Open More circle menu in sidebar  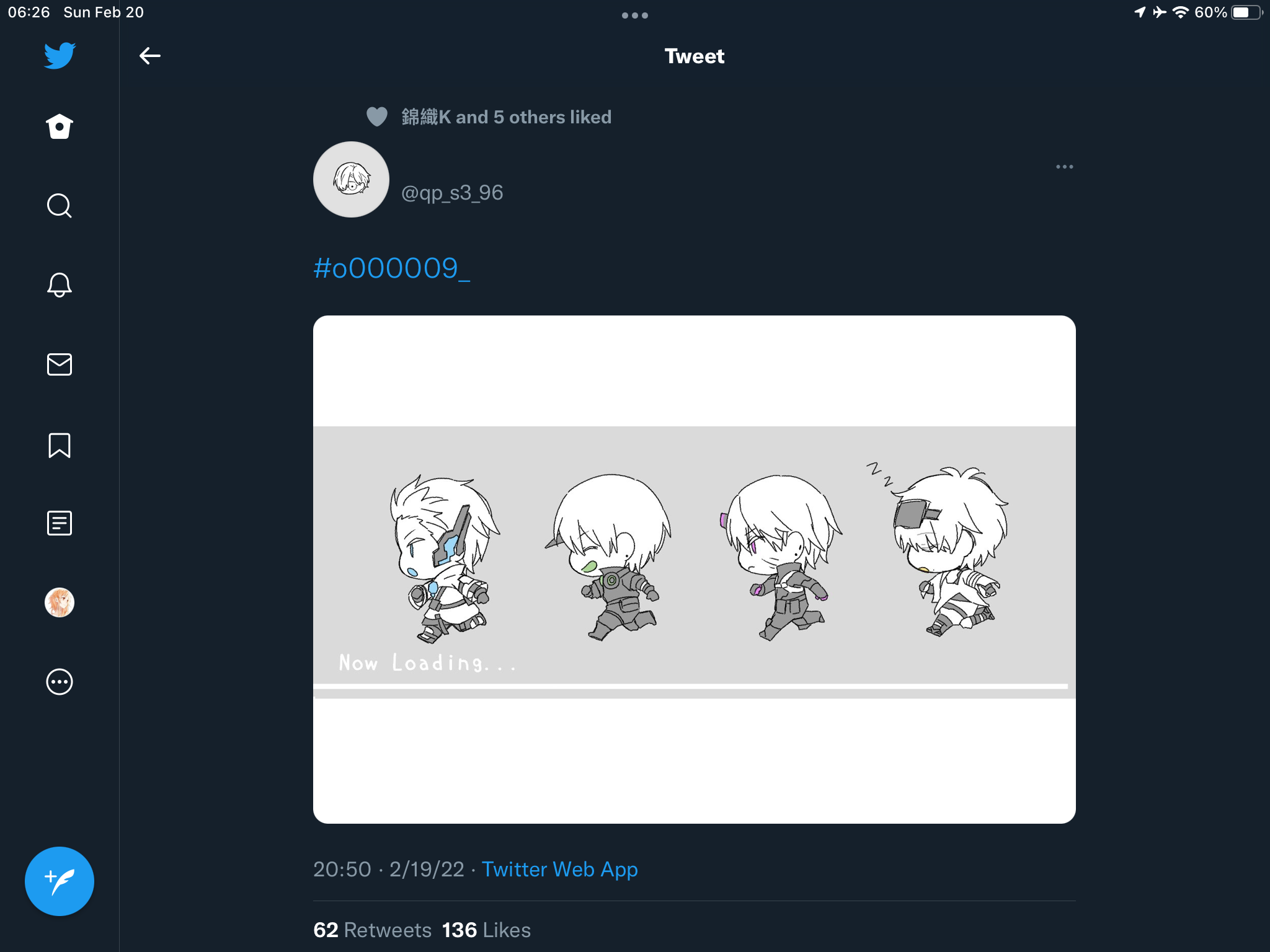[60, 682]
